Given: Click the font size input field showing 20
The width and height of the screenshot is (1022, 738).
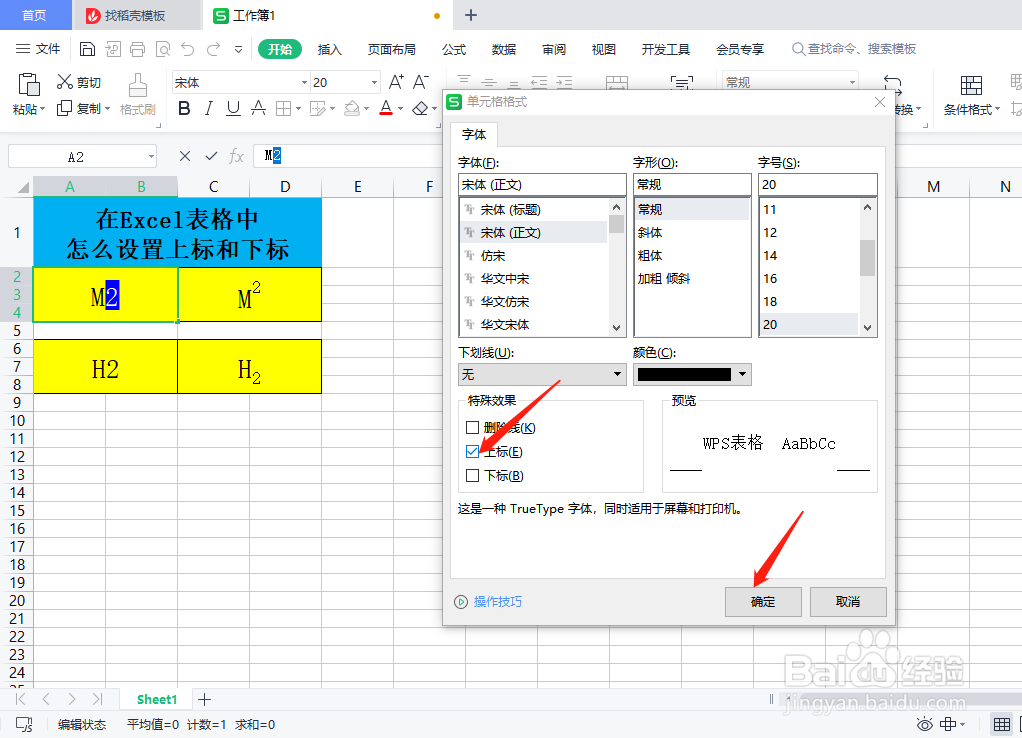Looking at the screenshot, I should pyautogui.click(x=818, y=184).
